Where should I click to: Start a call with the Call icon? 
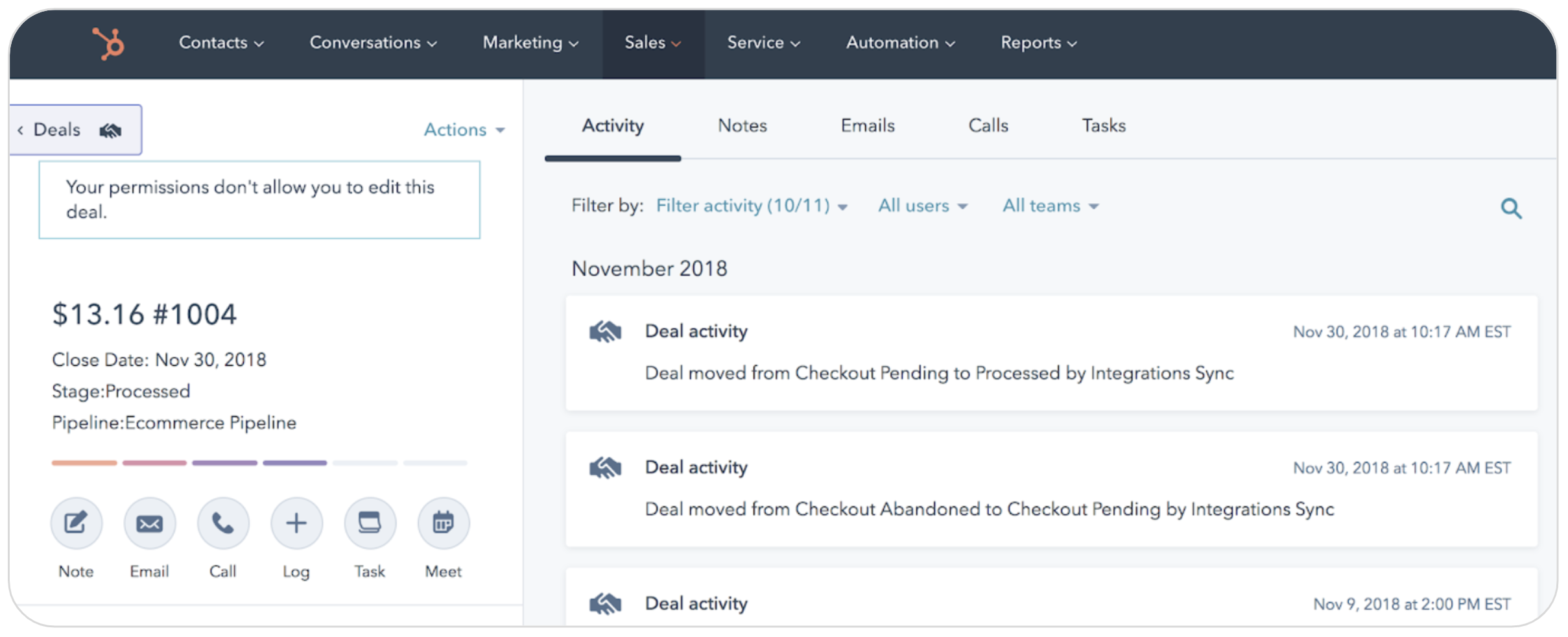click(x=223, y=523)
